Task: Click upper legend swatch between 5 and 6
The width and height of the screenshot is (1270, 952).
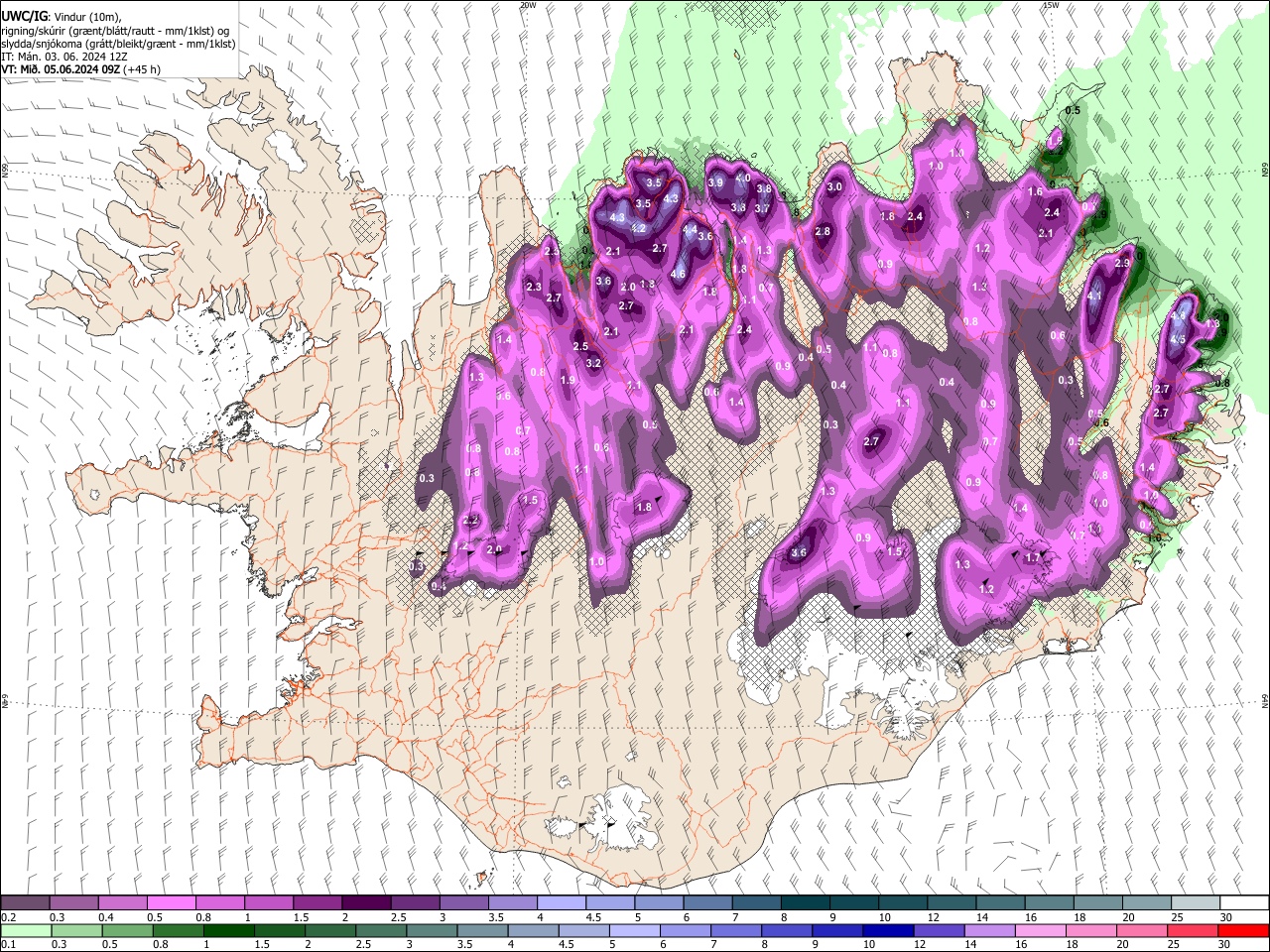Action: [x=658, y=903]
